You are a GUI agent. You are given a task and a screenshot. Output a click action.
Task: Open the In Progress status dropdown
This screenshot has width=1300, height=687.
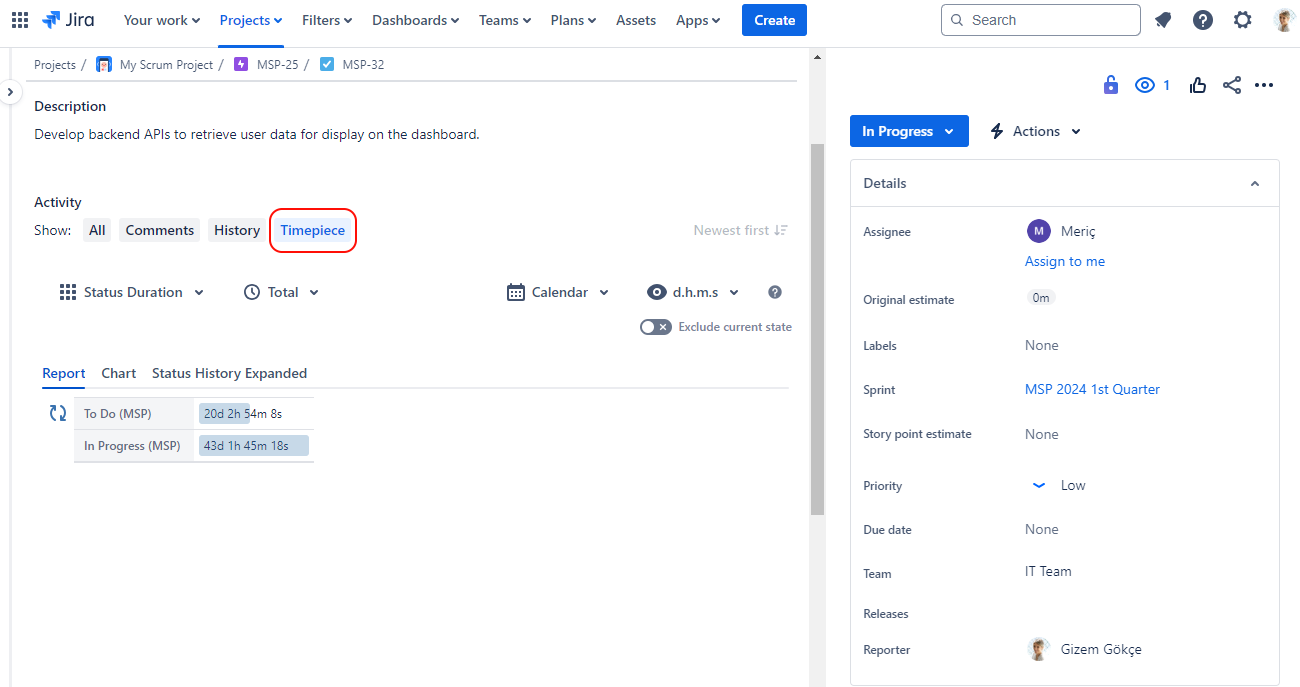pos(909,131)
